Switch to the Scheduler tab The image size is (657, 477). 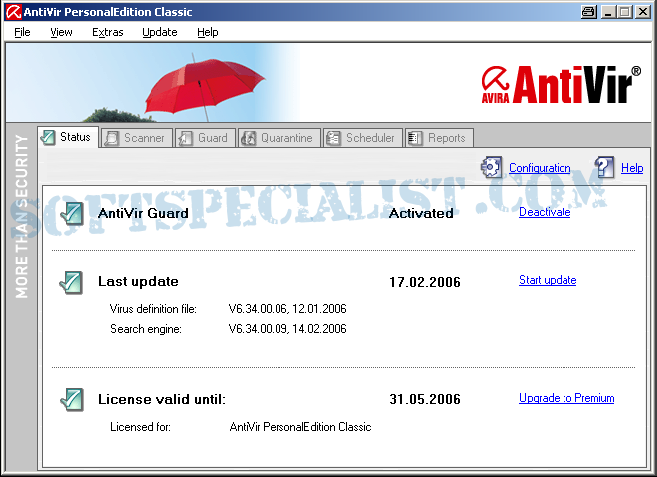point(362,138)
